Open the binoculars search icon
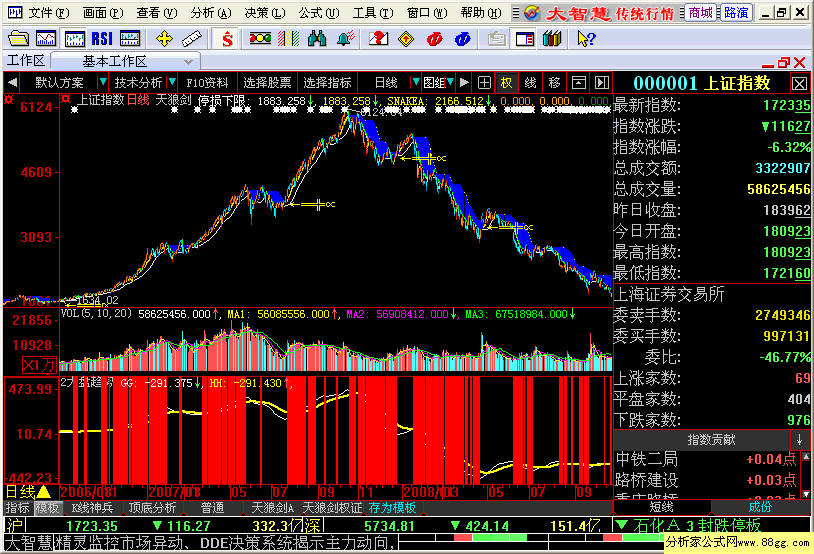This screenshot has height=554, width=814. pos(316,38)
